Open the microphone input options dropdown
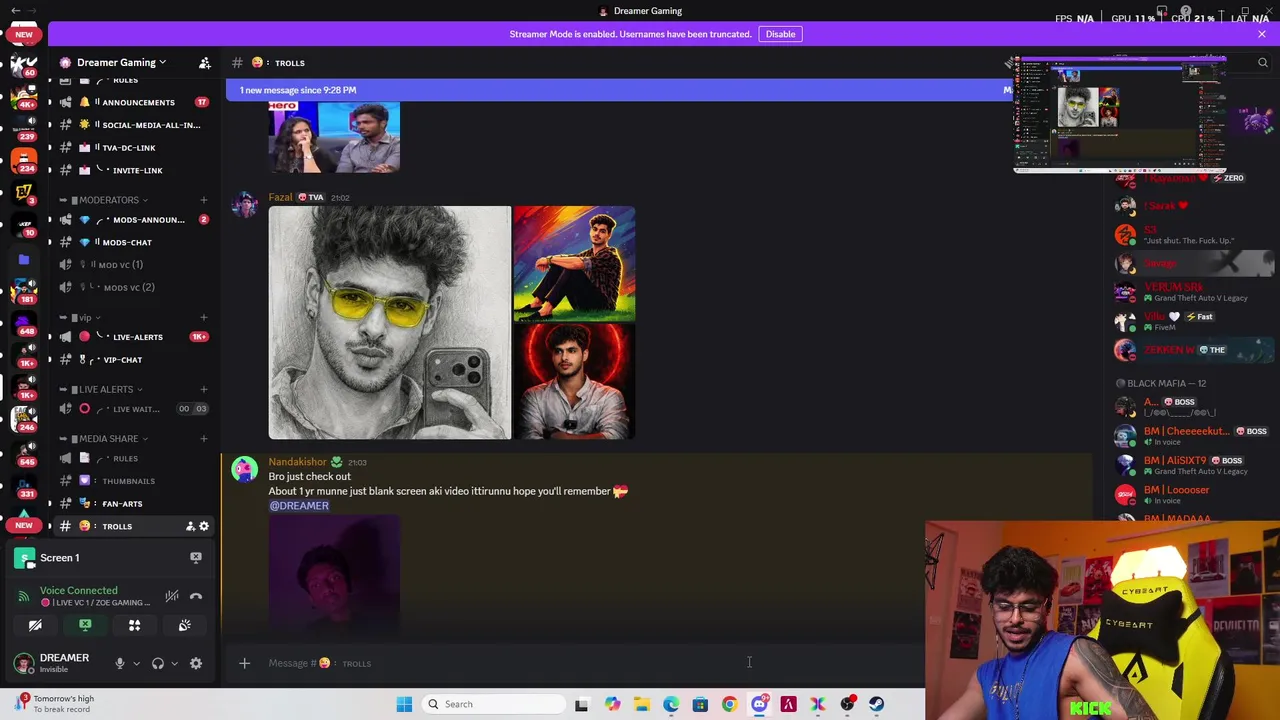Screen dimensions: 1280x720 tap(136, 663)
